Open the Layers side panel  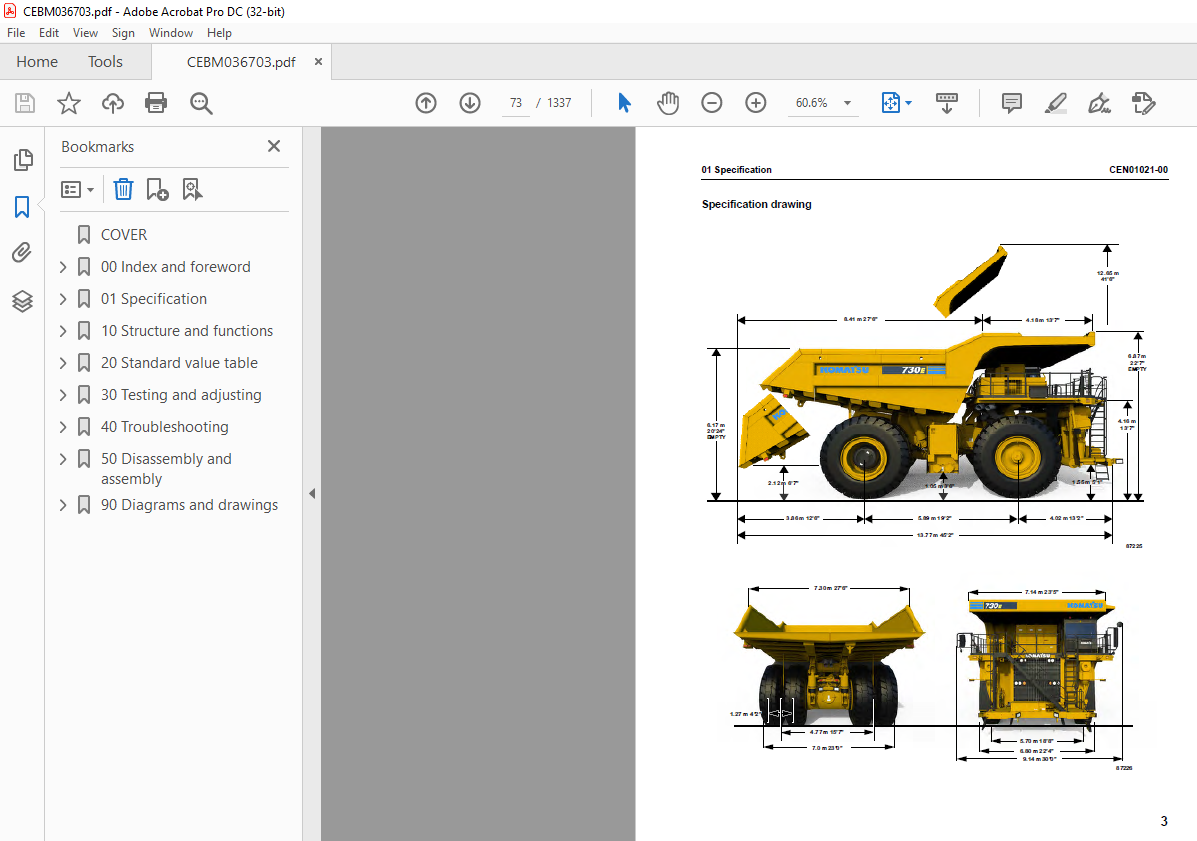pyautogui.click(x=22, y=301)
